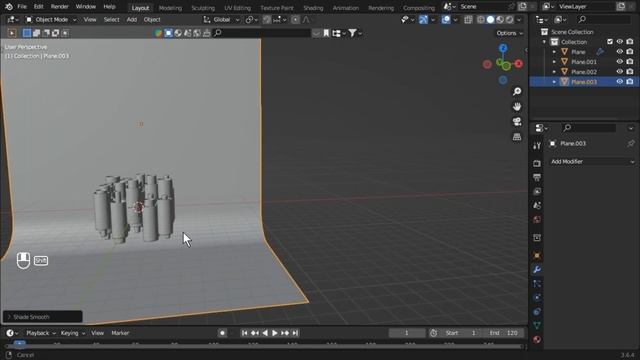Open the Scene properties tab
This screenshot has height=360, width=640.
pyautogui.click(x=537, y=205)
